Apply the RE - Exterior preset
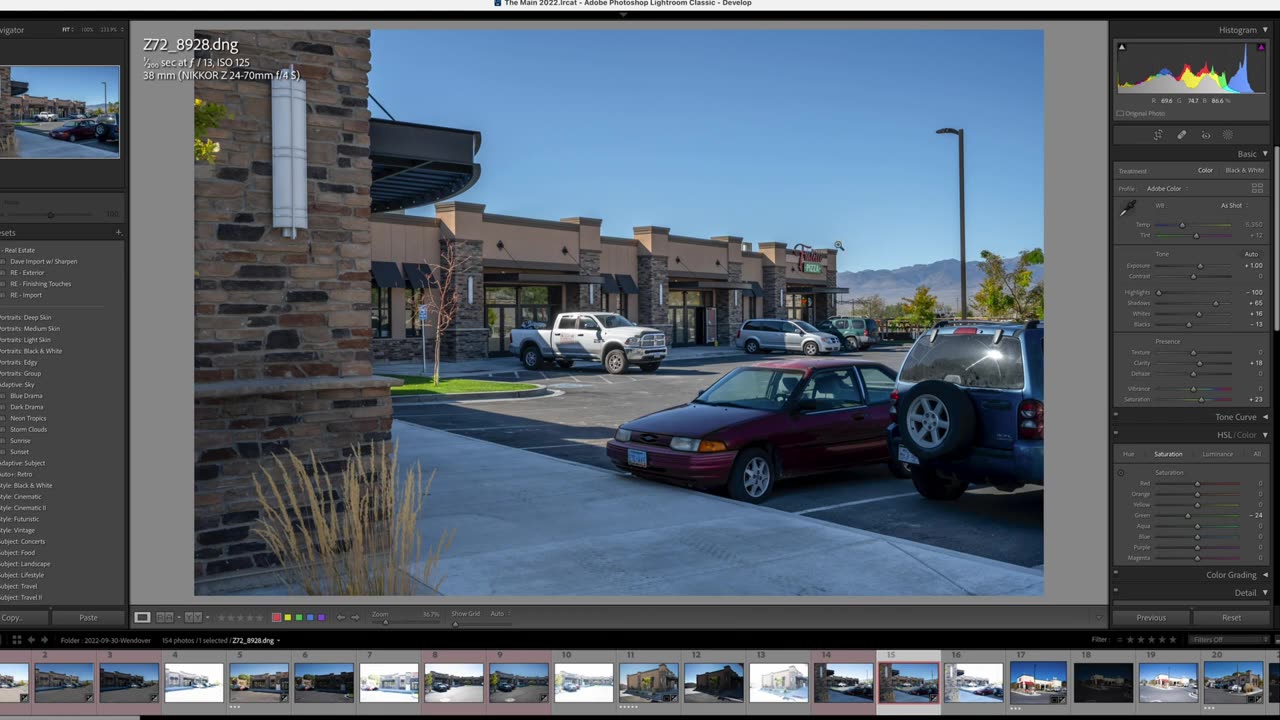Viewport: 1280px width, 720px height. coord(27,272)
